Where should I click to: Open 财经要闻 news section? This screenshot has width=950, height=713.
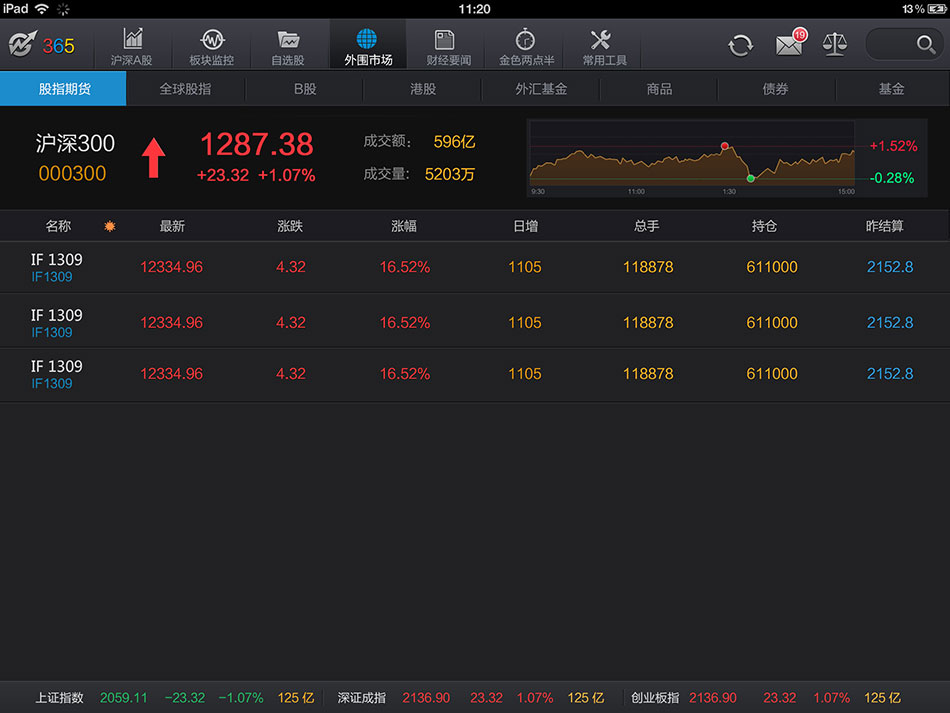tap(448, 47)
